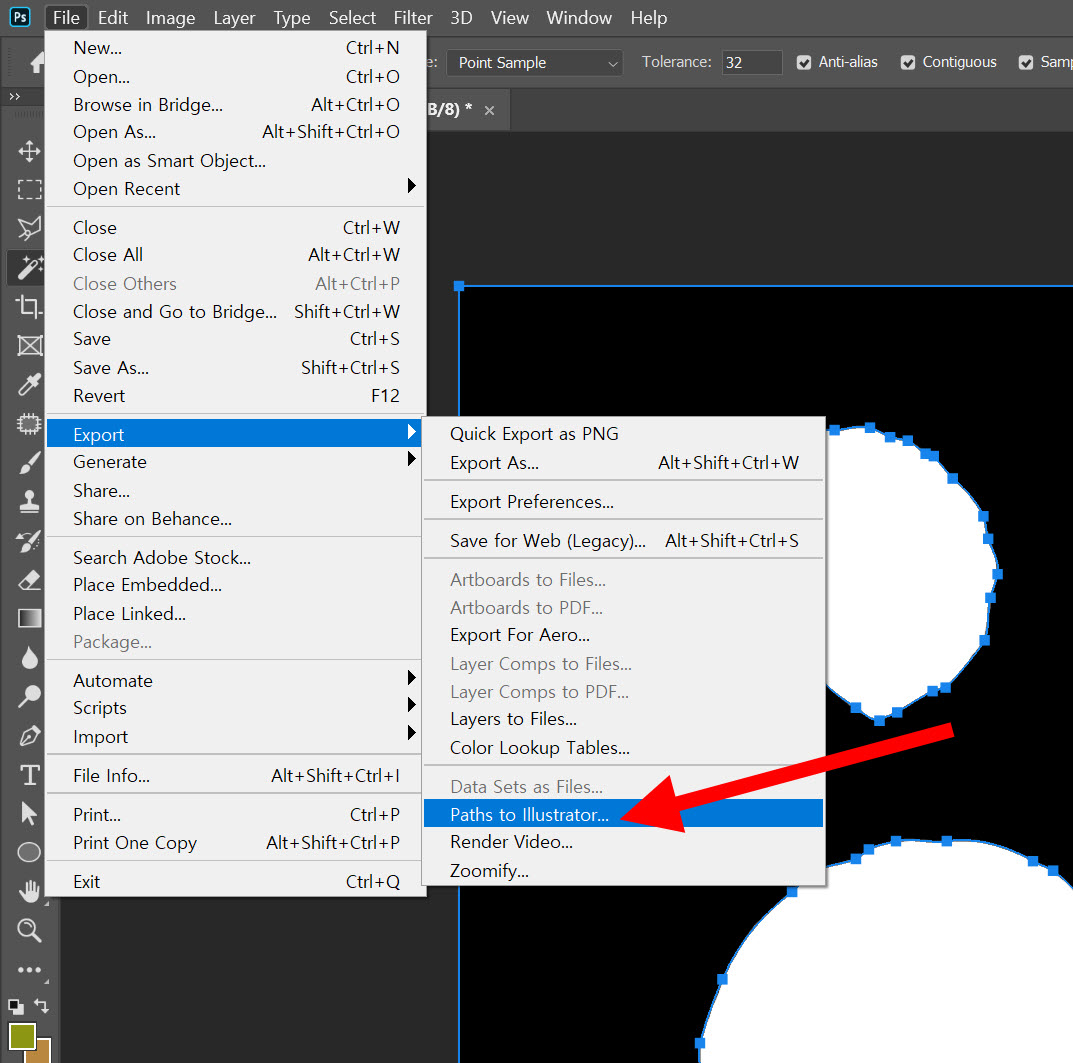
Task: Choose Paths to Illustrator export option
Action: 623,814
